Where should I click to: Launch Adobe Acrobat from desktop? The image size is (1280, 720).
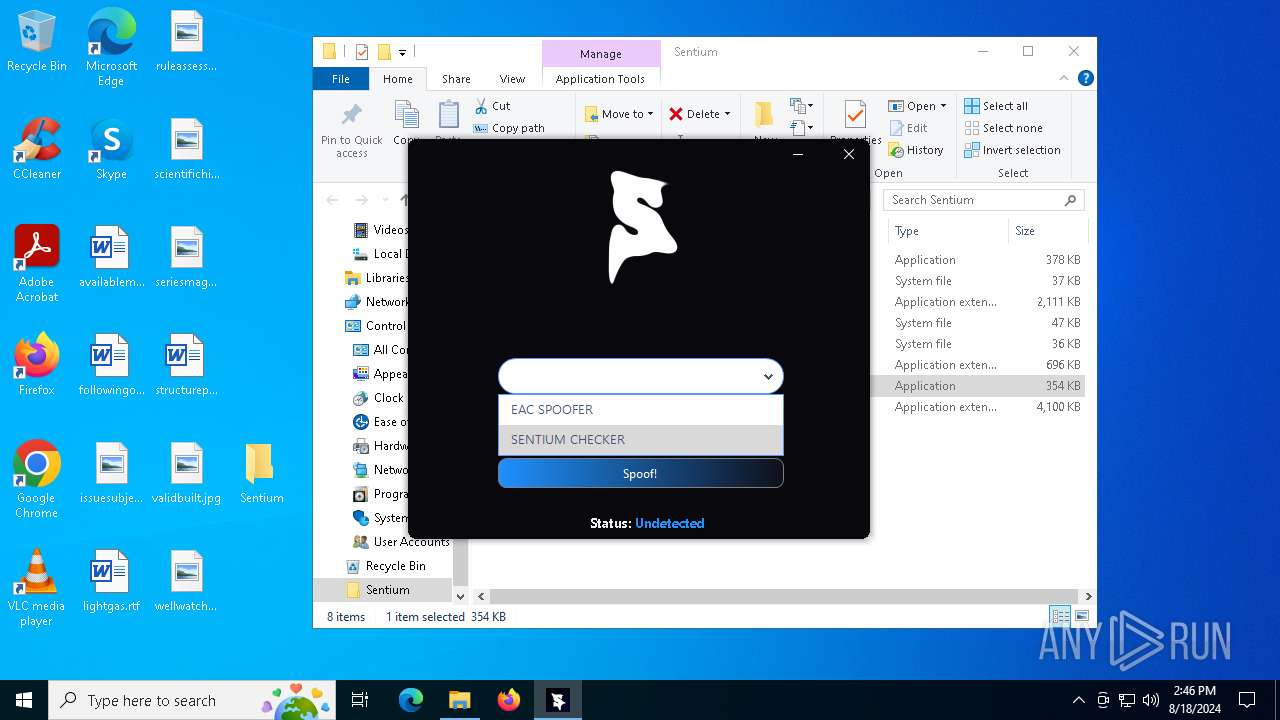[x=37, y=264]
